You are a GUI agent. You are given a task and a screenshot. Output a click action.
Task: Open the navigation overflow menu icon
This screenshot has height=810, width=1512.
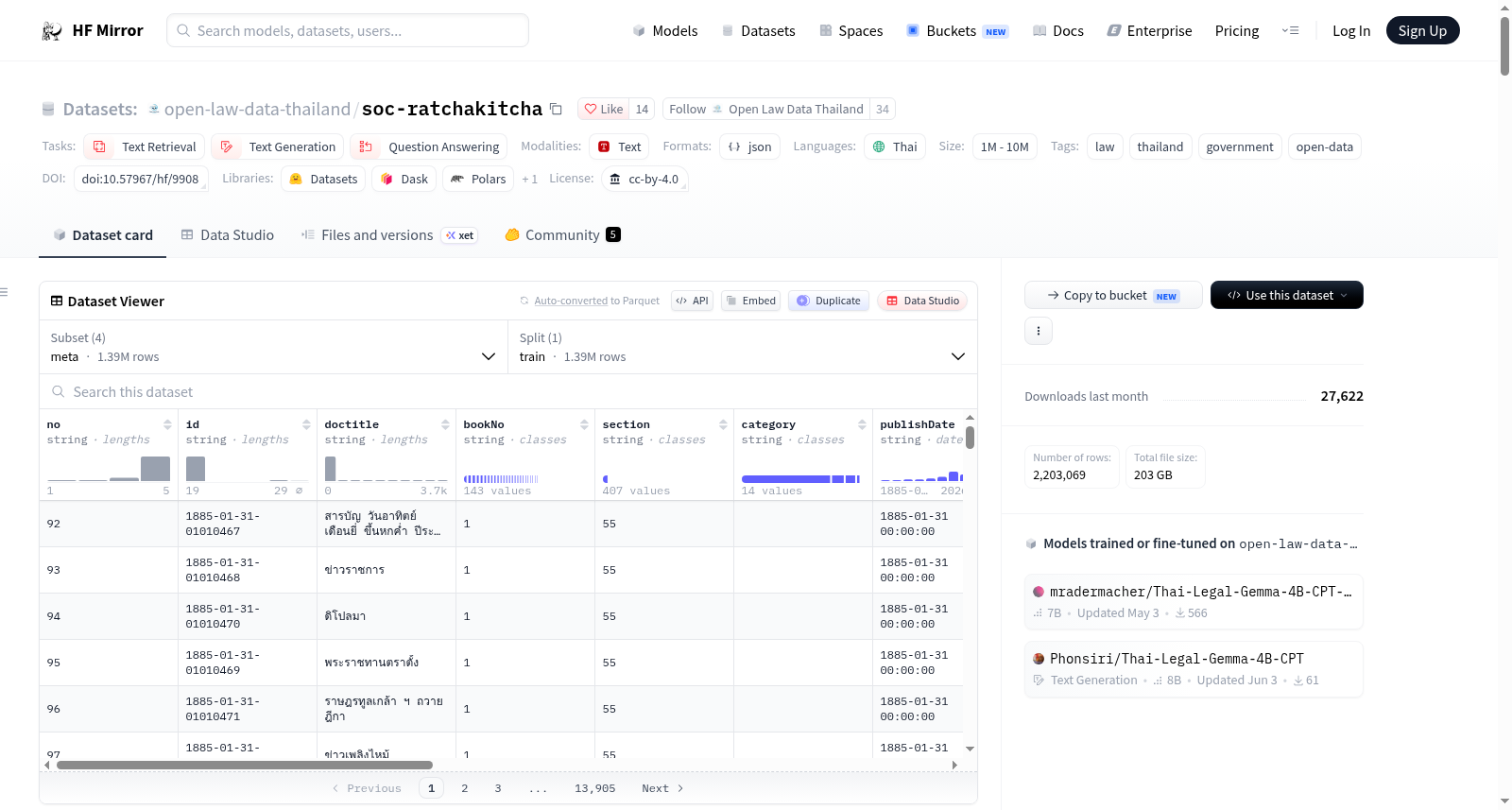pos(1290,31)
